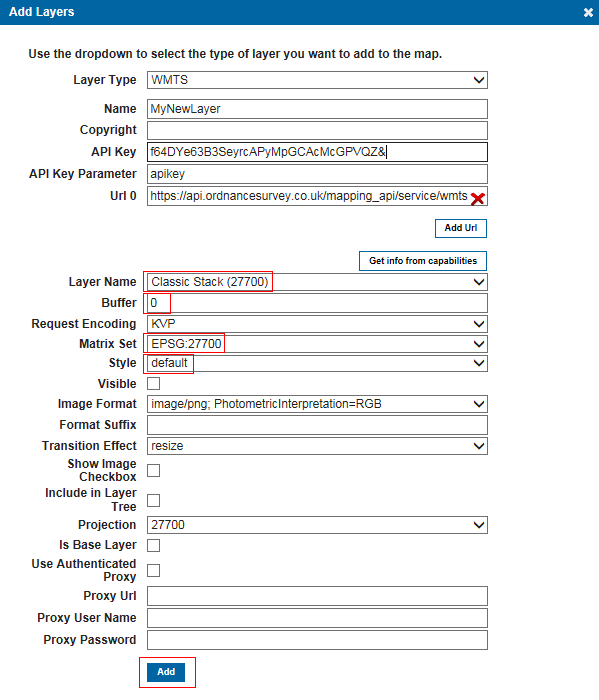599x700 pixels.
Task: Check Include in Layer Tree
Action: (154, 500)
